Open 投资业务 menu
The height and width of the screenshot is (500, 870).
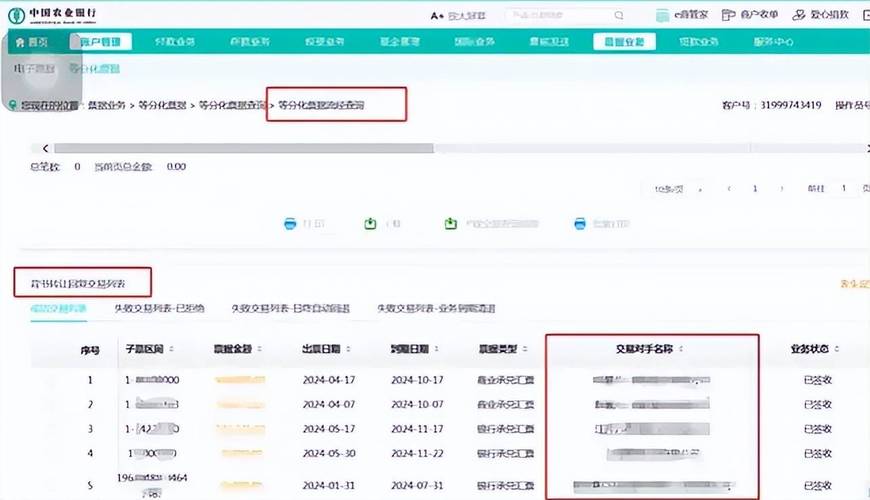(x=325, y=42)
